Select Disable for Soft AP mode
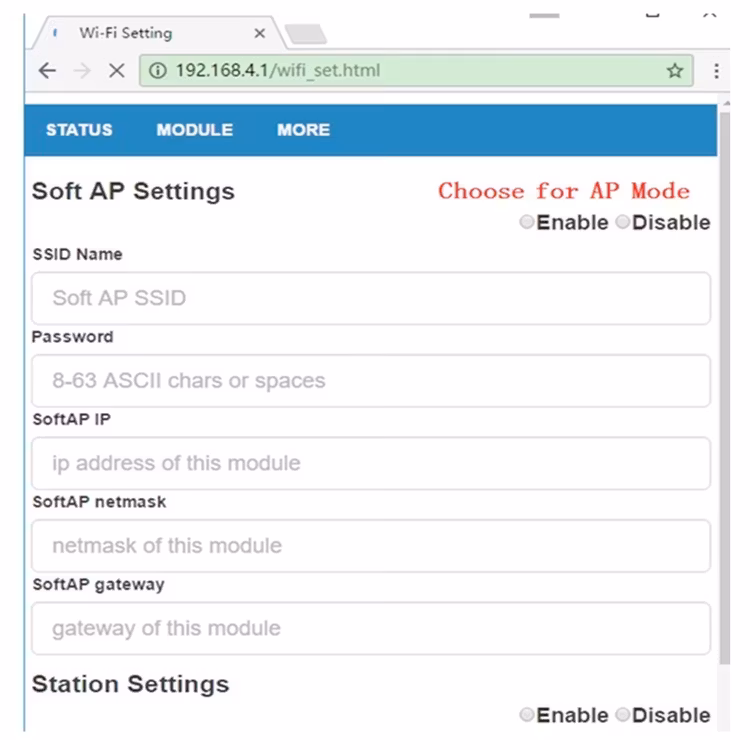The image size is (750, 750). click(622, 222)
